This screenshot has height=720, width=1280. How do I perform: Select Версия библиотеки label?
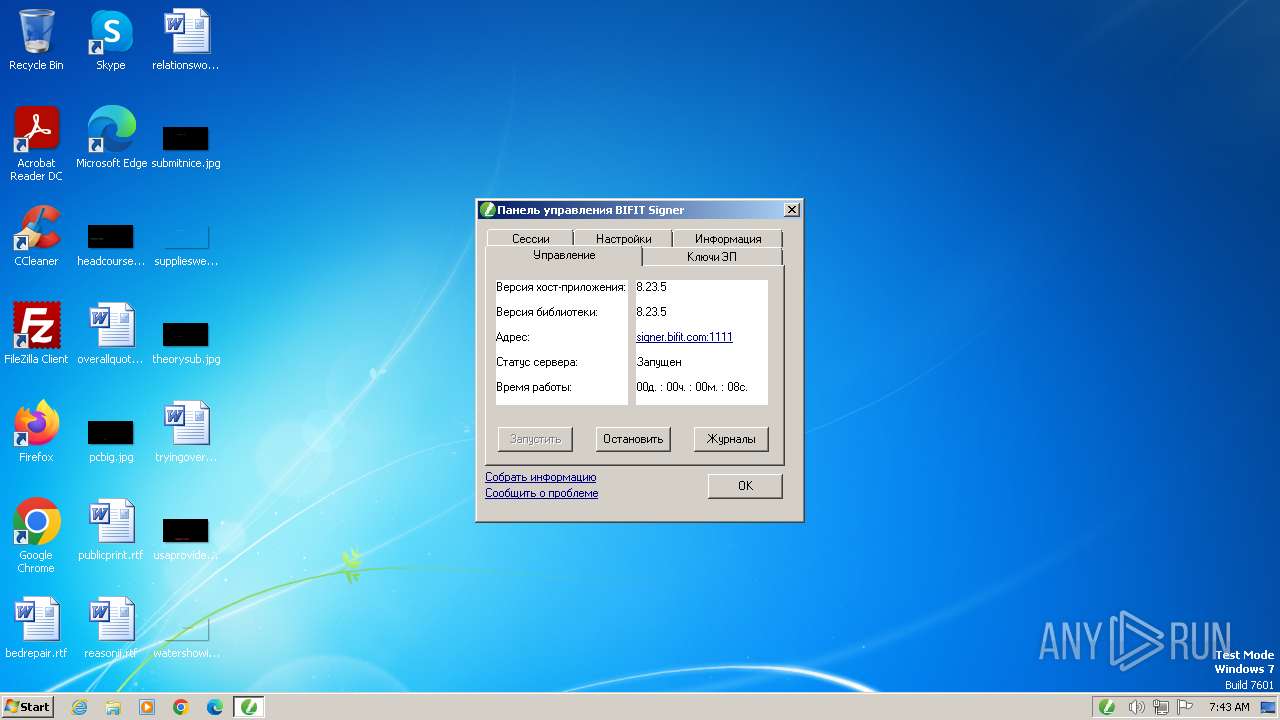pos(547,312)
